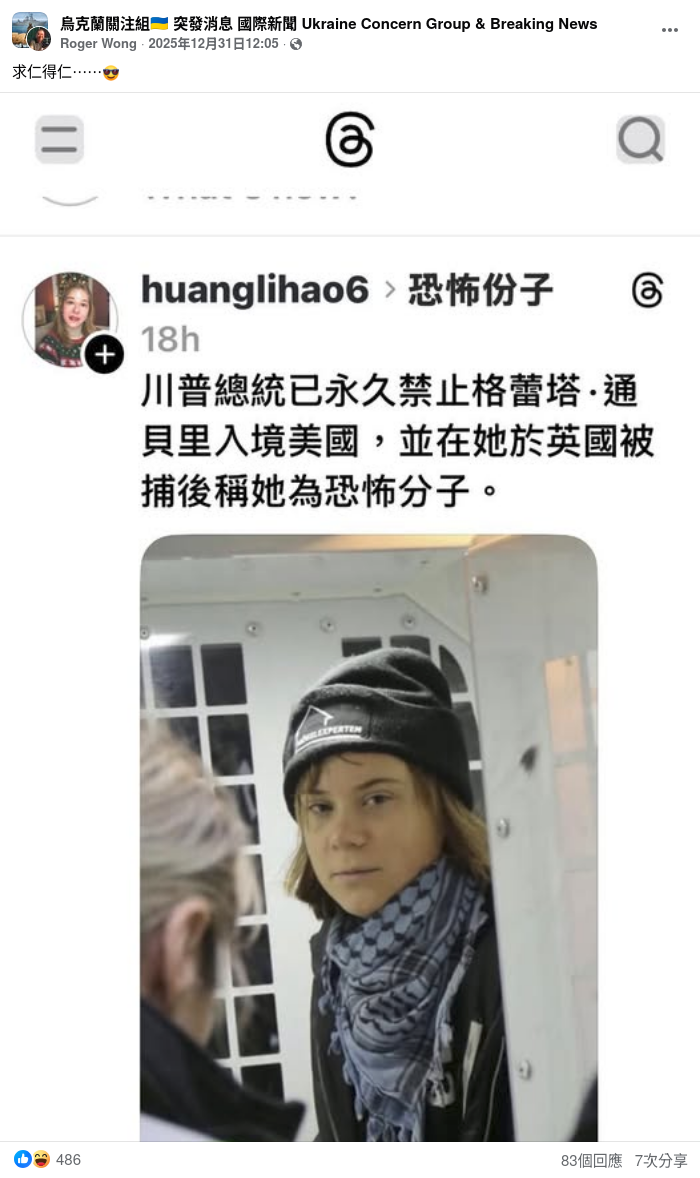View the 7次分享 shares list
Image resolution: width=700 pixels, height=1178 pixels.
point(661,1161)
